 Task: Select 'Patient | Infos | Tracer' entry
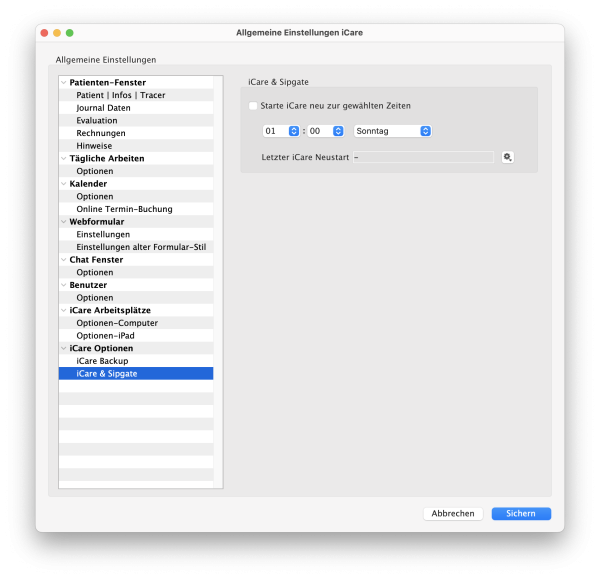coord(121,95)
